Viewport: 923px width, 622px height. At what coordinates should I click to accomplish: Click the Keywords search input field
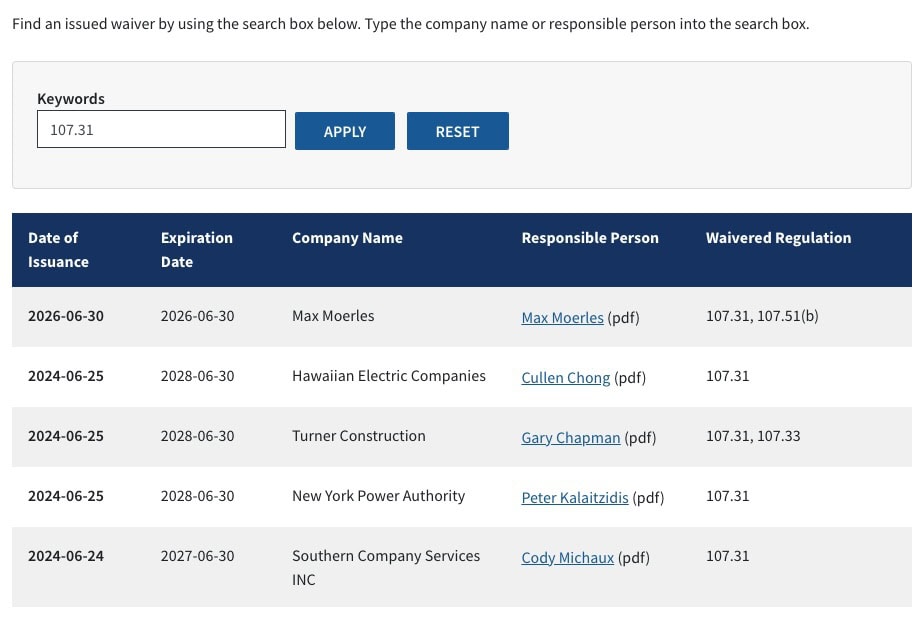(x=161, y=130)
